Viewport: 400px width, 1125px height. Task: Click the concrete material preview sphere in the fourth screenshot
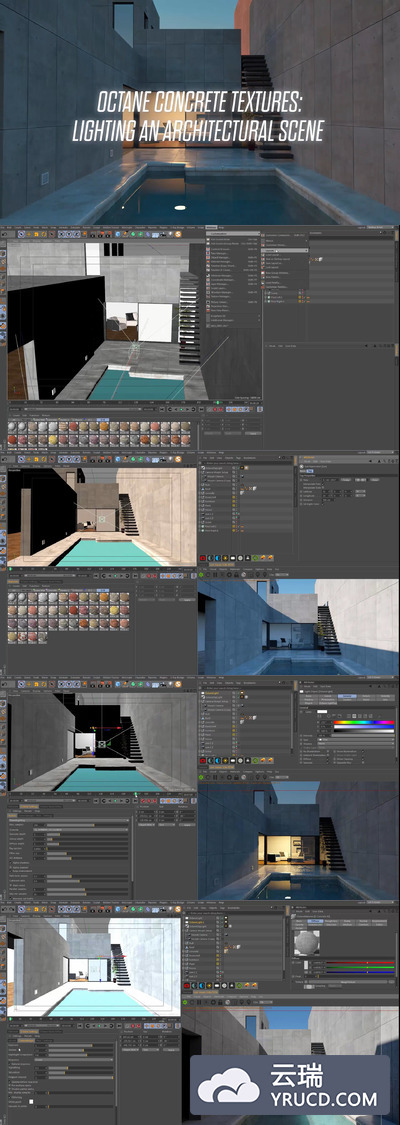tap(307, 942)
